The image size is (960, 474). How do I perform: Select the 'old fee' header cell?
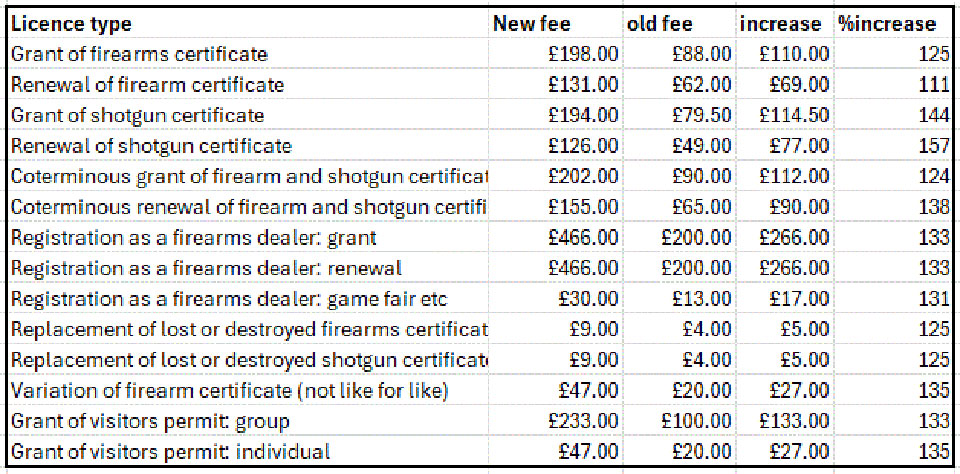(660, 24)
